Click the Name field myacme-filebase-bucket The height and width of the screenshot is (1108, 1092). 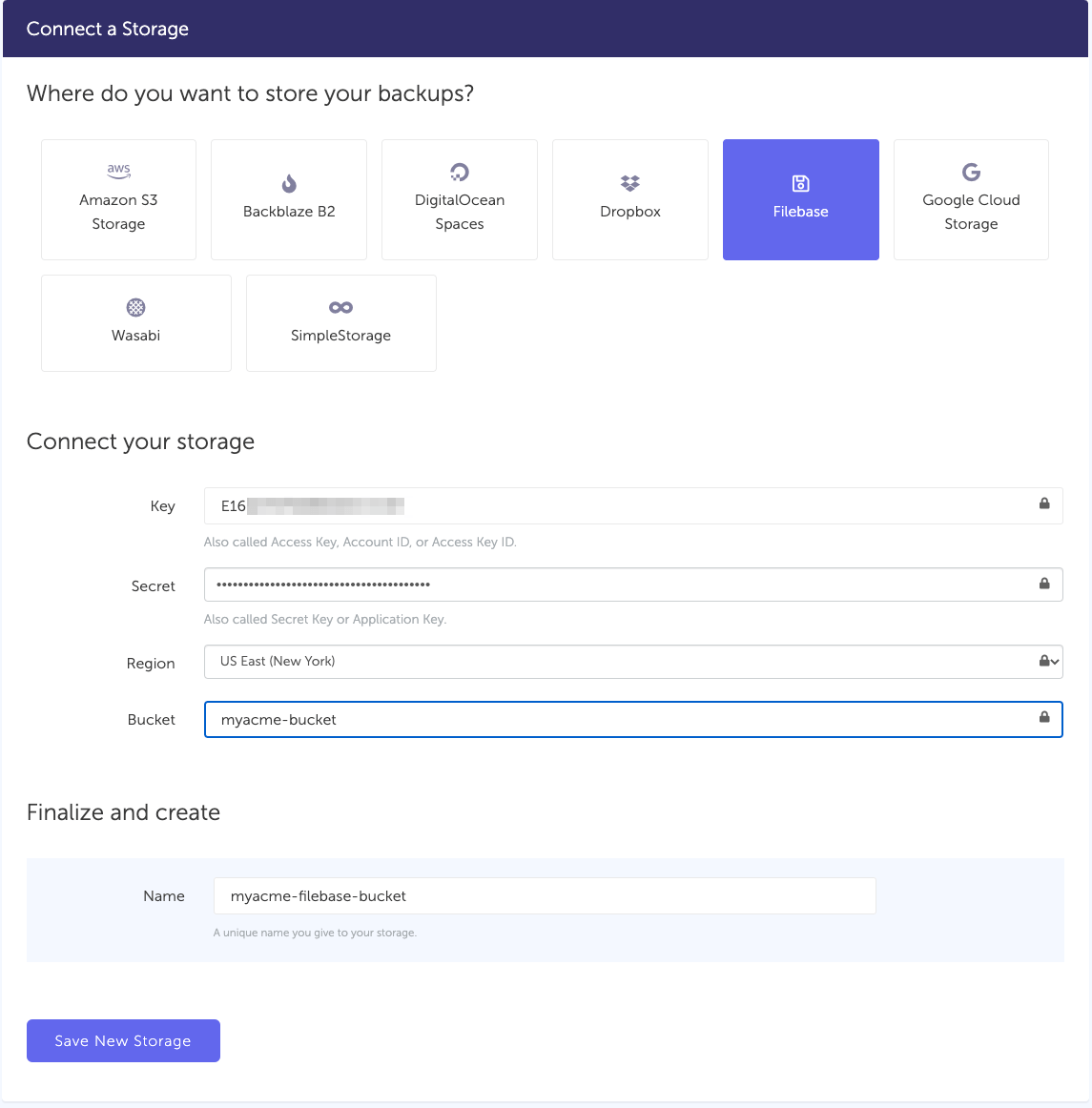click(x=545, y=896)
